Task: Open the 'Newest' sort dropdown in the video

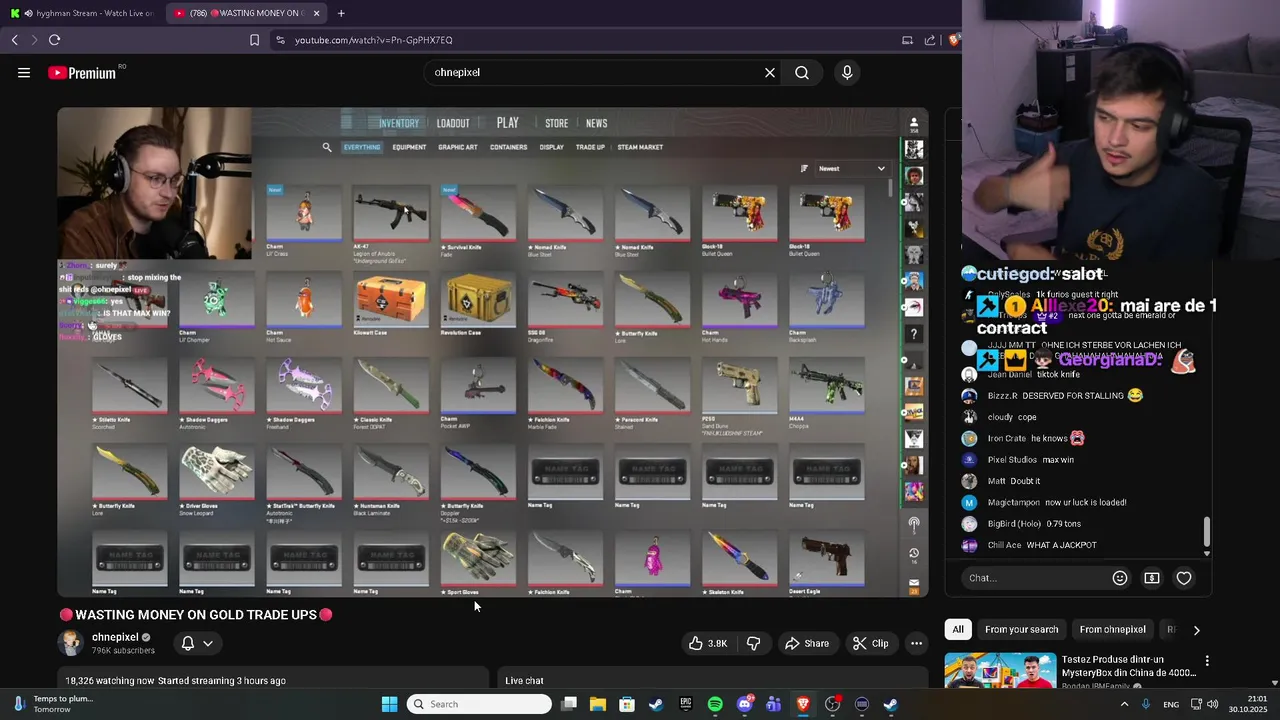Action: click(x=851, y=168)
